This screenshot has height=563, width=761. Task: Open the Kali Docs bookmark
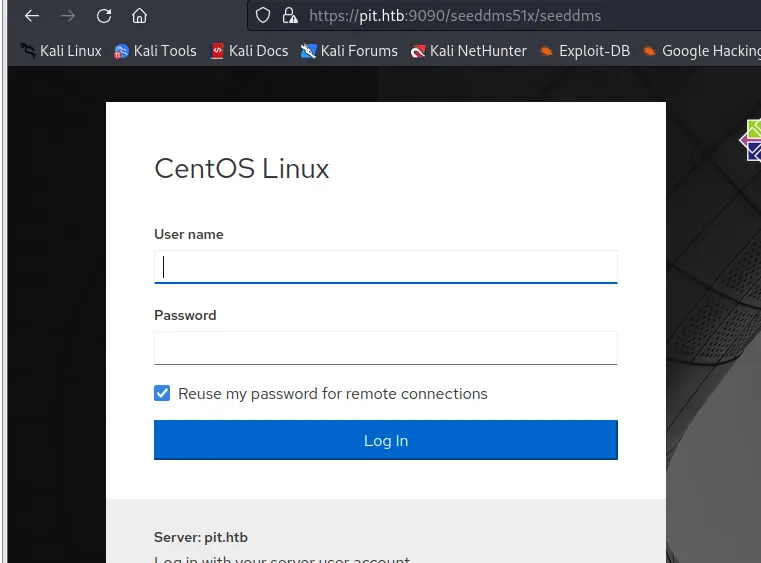coord(249,51)
